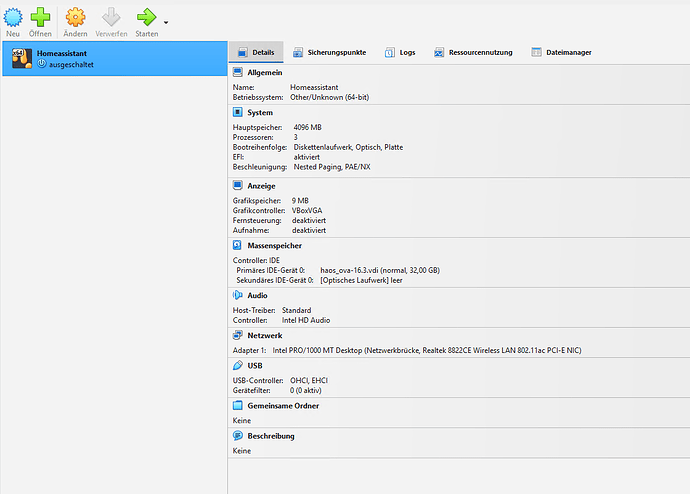Image resolution: width=690 pixels, height=494 pixels.
Task: Open the Ressourcennutzung tab
Action: coord(473,52)
